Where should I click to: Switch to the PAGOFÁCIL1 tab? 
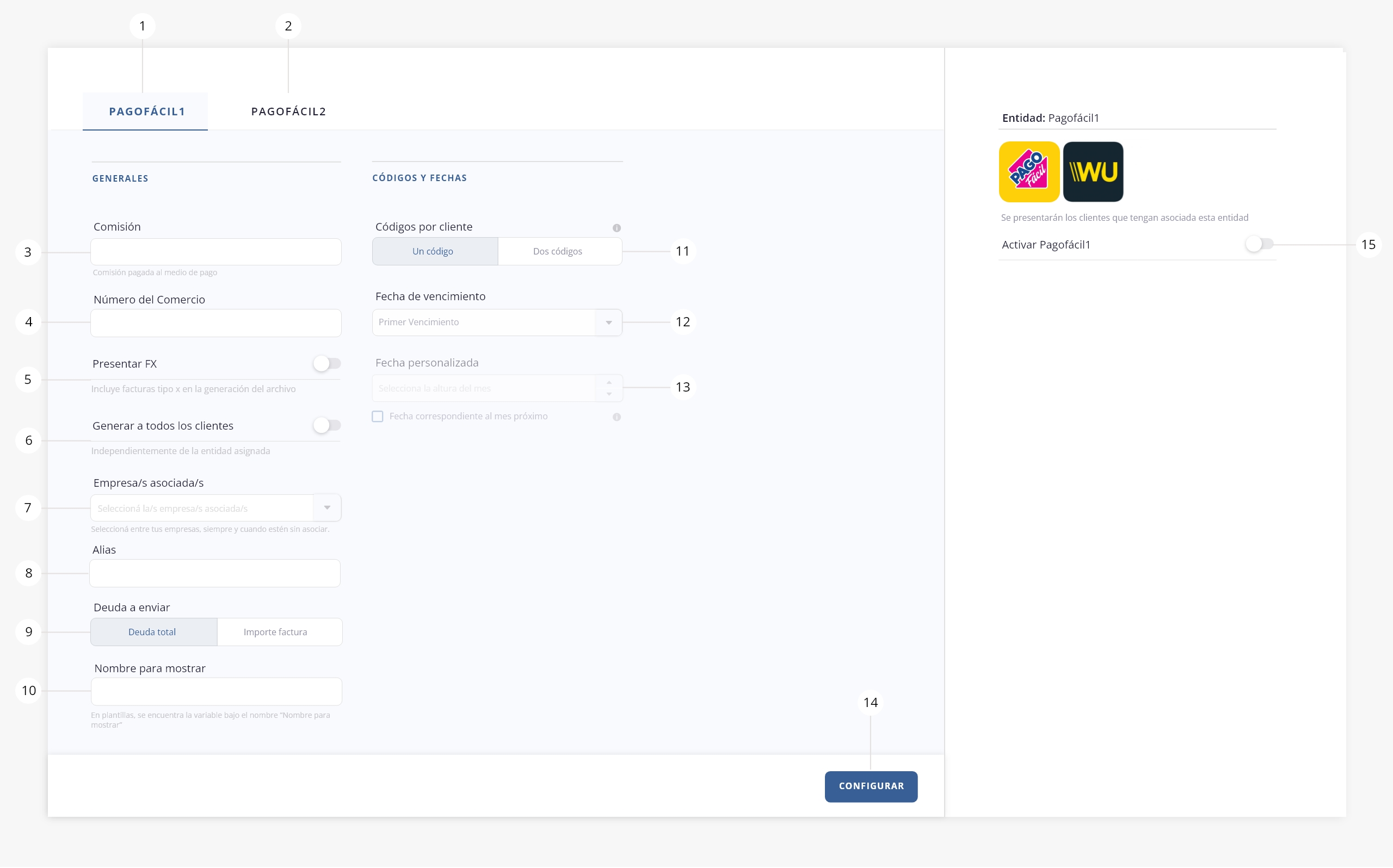coord(146,111)
